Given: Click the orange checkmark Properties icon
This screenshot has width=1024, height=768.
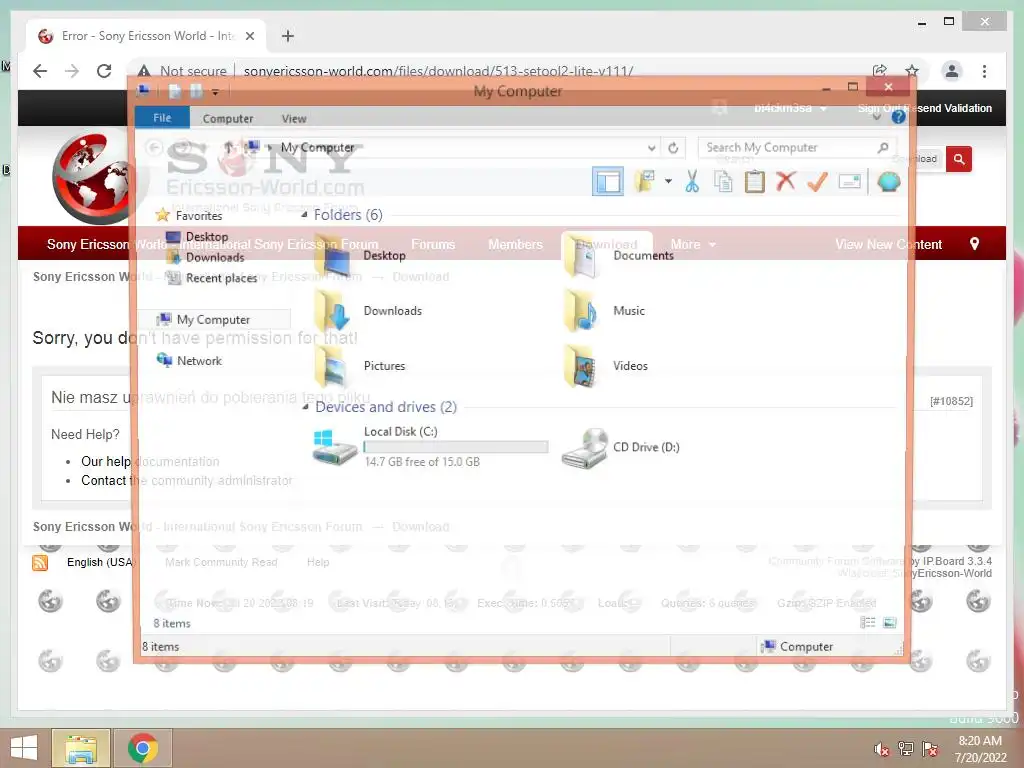Looking at the screenshot, I should (817, 182).
